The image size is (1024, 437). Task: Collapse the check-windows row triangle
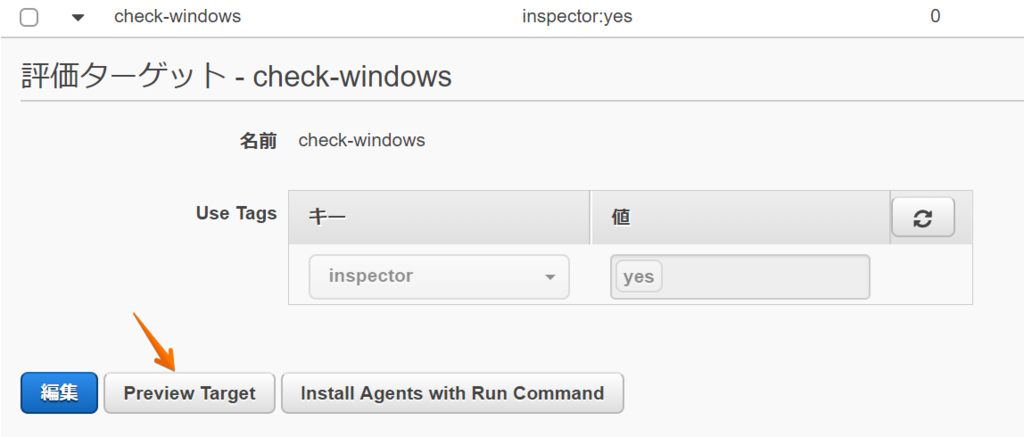click(78, 18)
